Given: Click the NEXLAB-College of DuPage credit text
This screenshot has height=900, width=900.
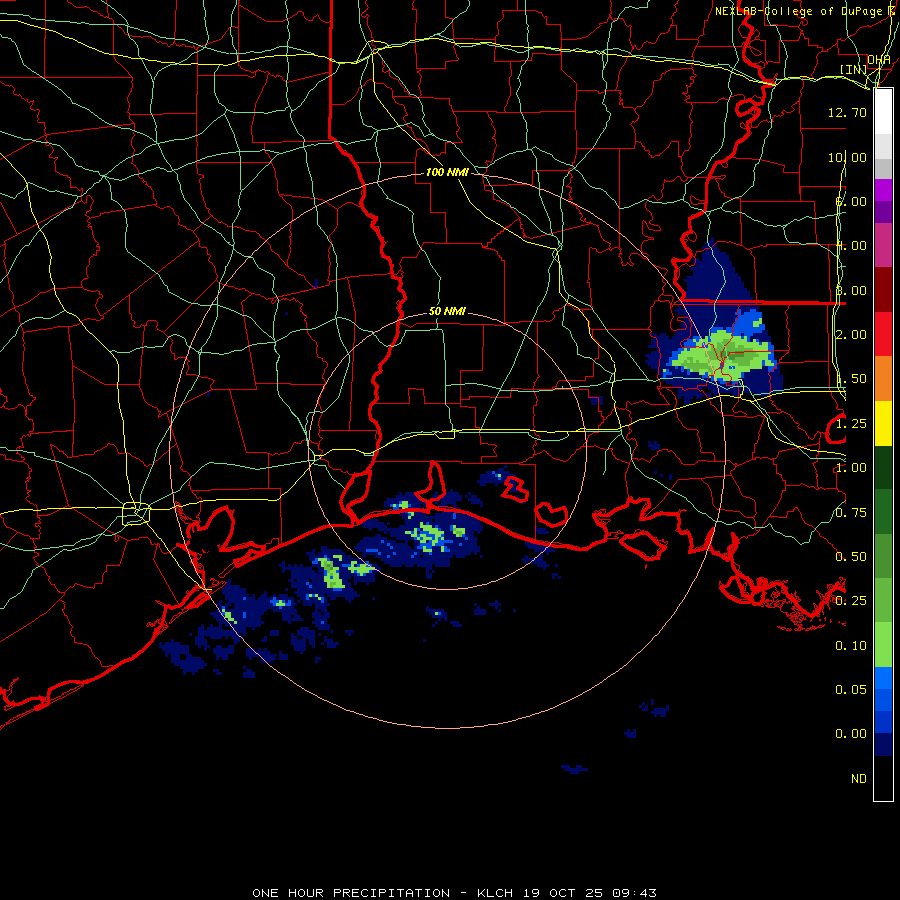Looking at the screenshot, I should click(804, 11).
